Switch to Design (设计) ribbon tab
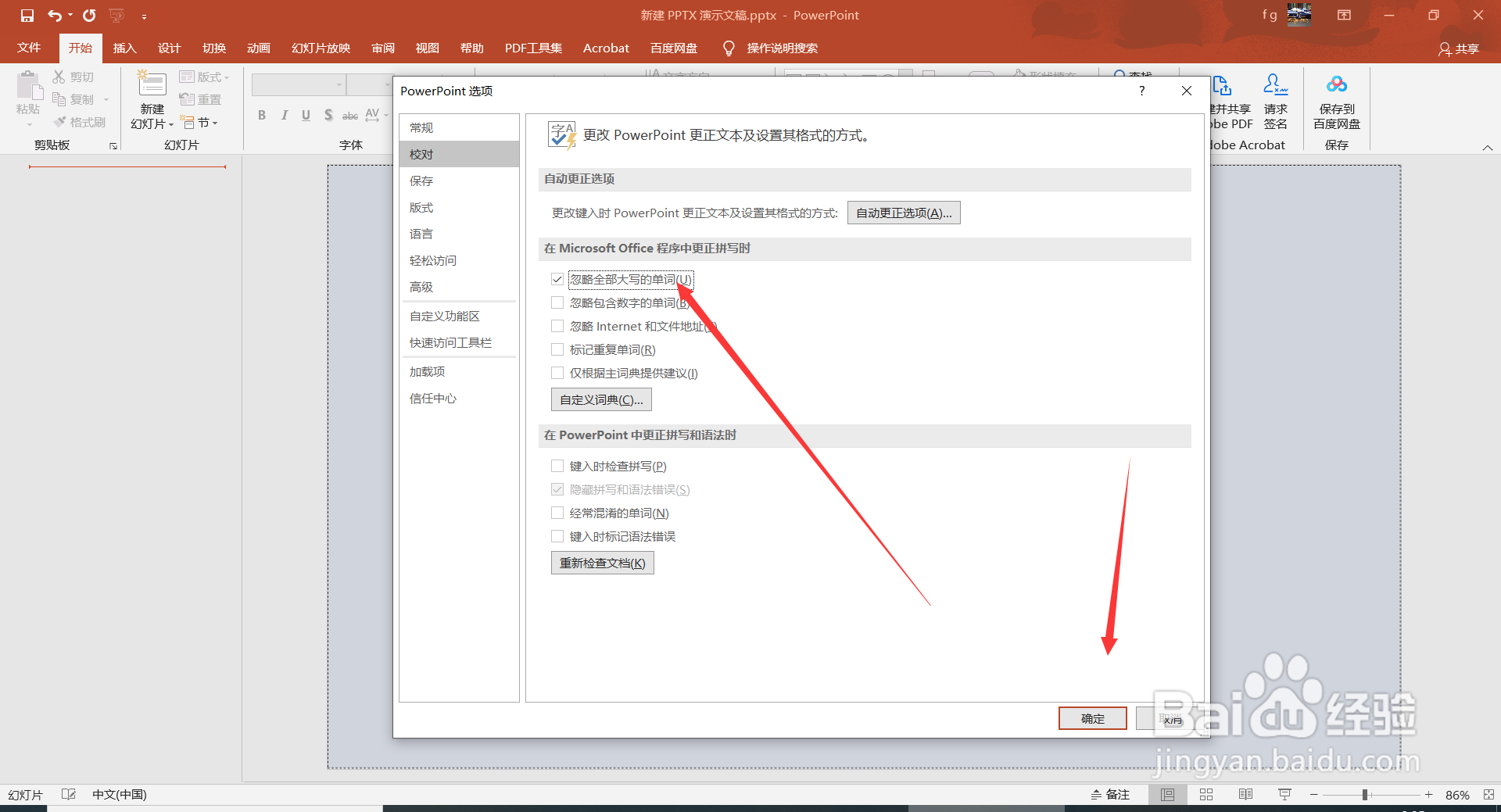The width and height of the screenshot is (1501, 812). tap(169, 48)
